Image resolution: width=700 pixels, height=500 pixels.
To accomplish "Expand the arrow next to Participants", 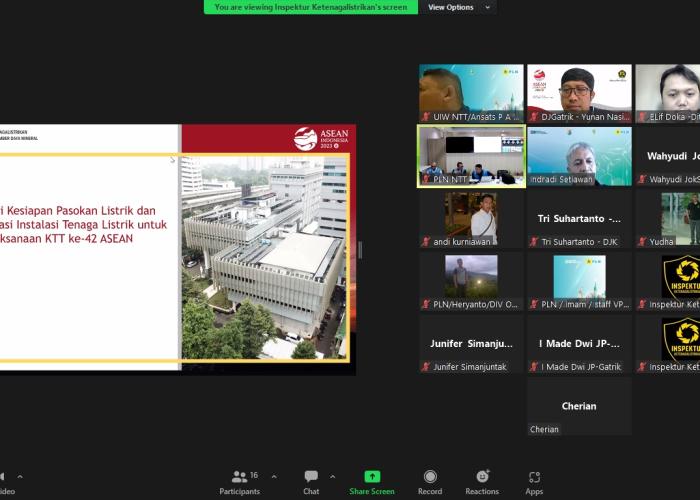I will coord(275,477).
